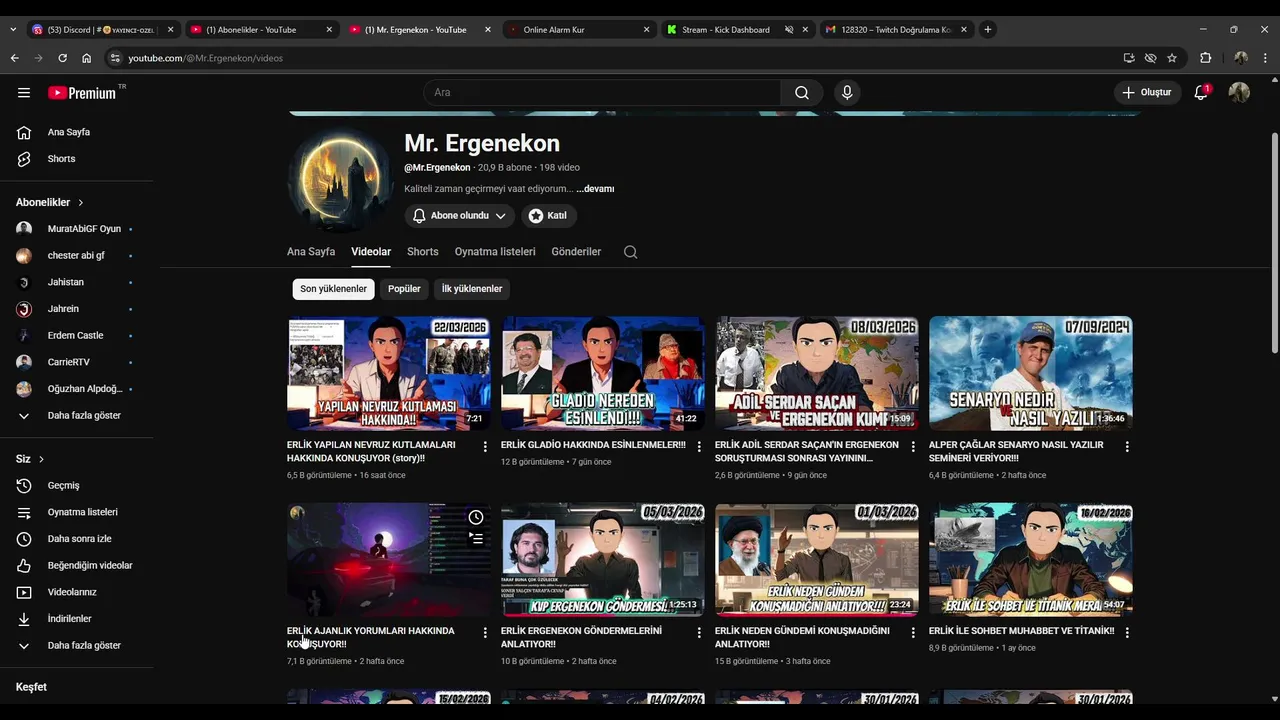The width and height of the screenshot is (1280, 720).
Task: Open options for ADİL SERDAR SAÇAN video
Action: [x=913, y=447]
